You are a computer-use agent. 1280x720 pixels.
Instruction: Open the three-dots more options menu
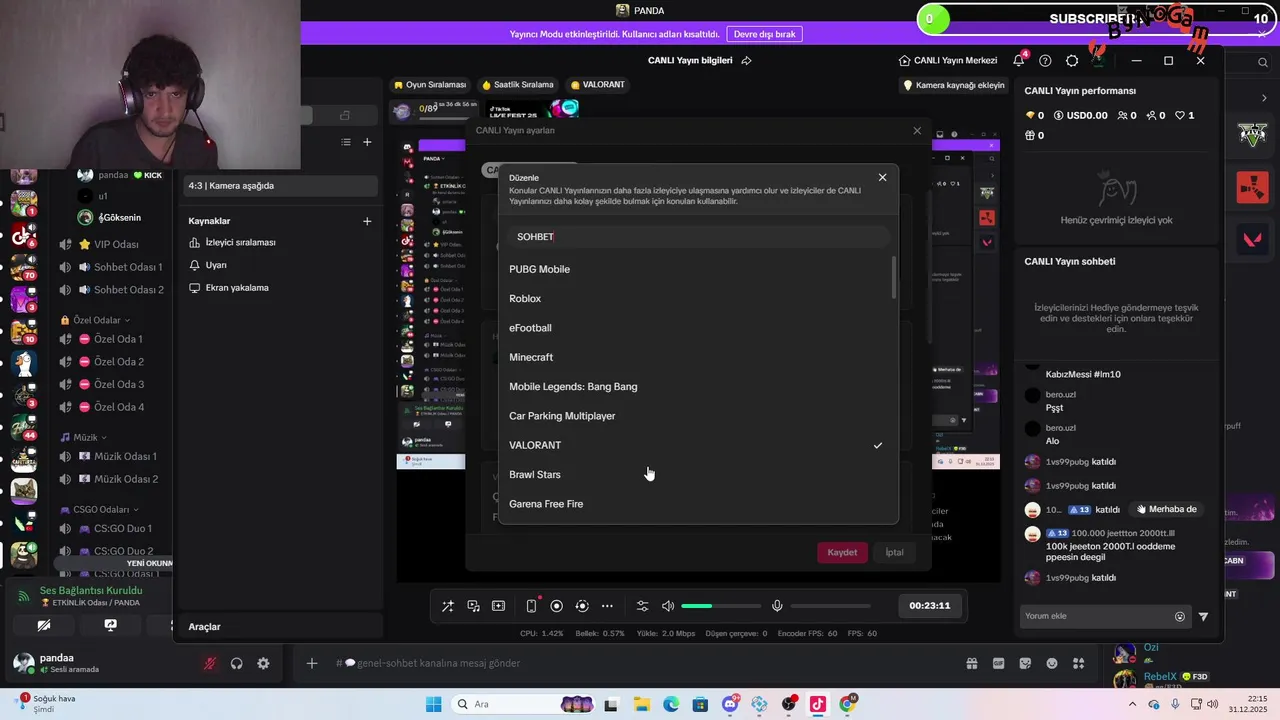(x=607, y=606)
